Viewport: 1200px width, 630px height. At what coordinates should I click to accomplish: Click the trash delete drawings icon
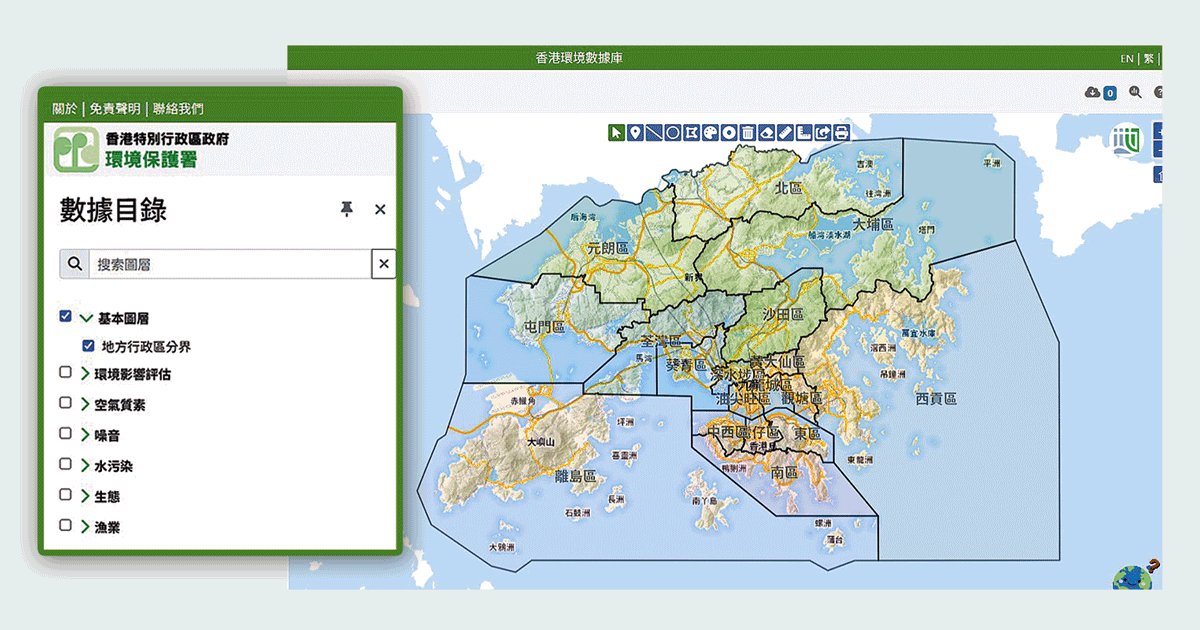pos(748,132)
